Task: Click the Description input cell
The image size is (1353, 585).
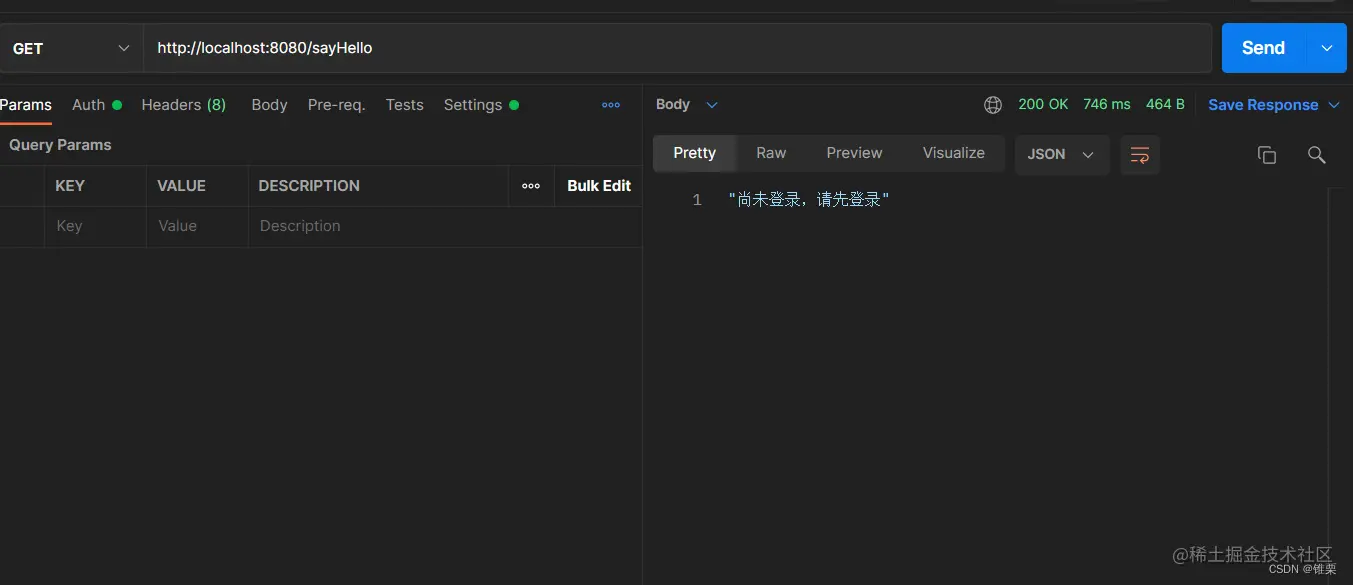Action: point(445,227)
